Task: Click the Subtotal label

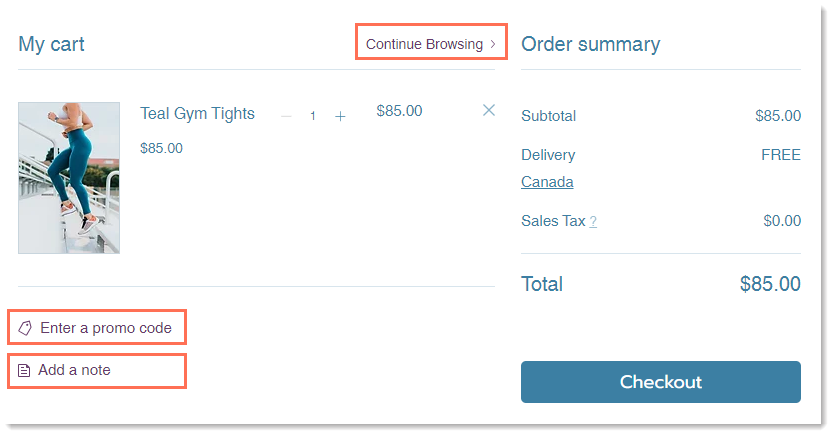Action: (x=548, y=116)
